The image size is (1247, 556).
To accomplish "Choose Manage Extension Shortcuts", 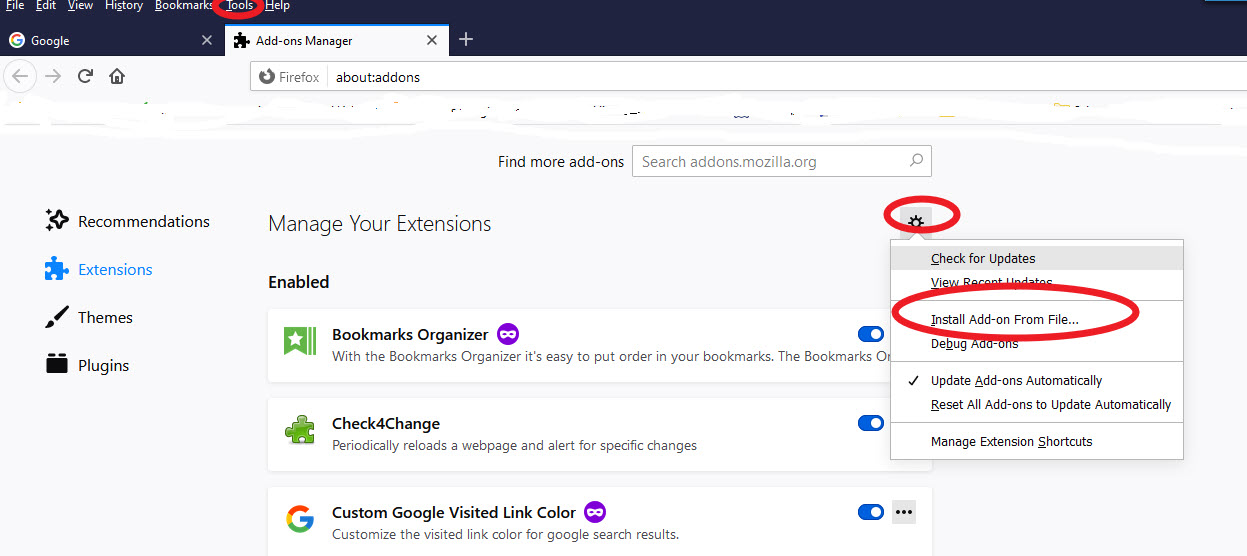I will (x=1037, y=442).
